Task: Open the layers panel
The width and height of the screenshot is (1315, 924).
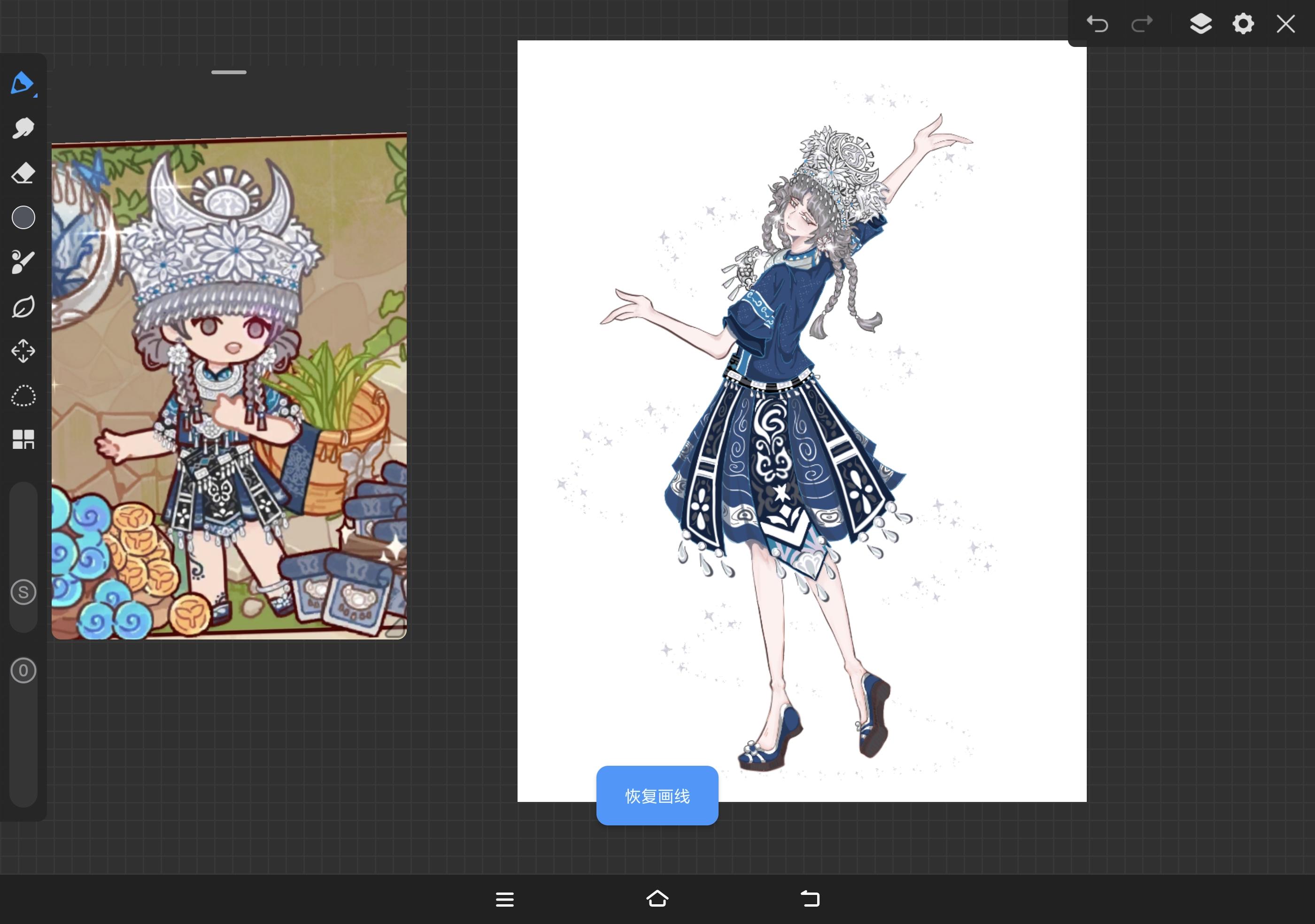Action: pos(1200,24)
